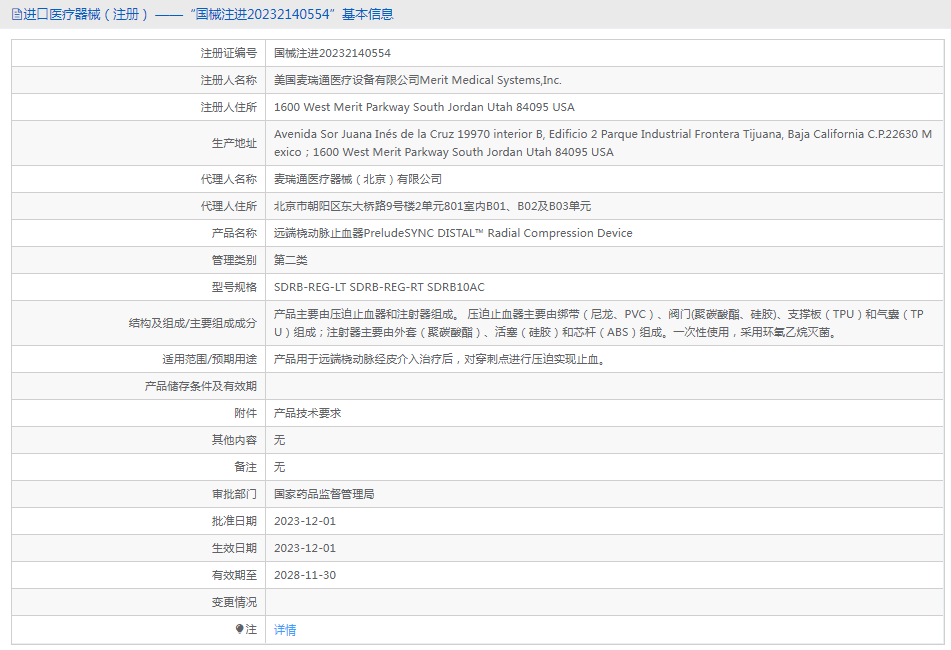Viewport: 951px width, 650px height.
Task: Click agent name 麦瑞通医疗器械（北京）有限公司
Action: (x=358, y=179)
